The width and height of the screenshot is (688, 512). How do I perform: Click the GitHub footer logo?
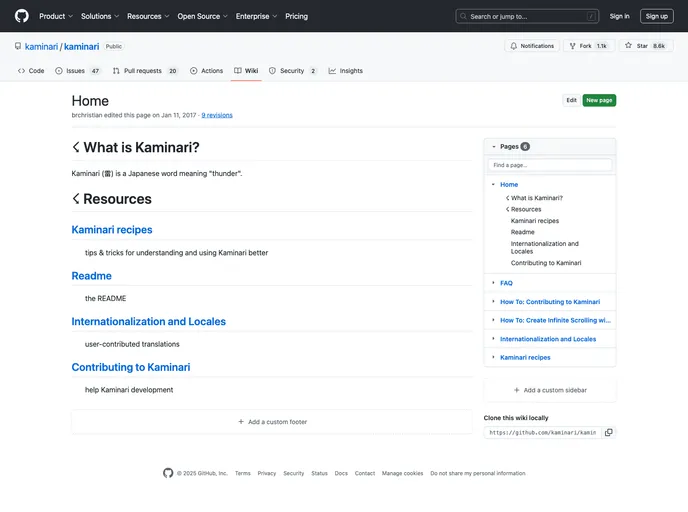point(168,473)
